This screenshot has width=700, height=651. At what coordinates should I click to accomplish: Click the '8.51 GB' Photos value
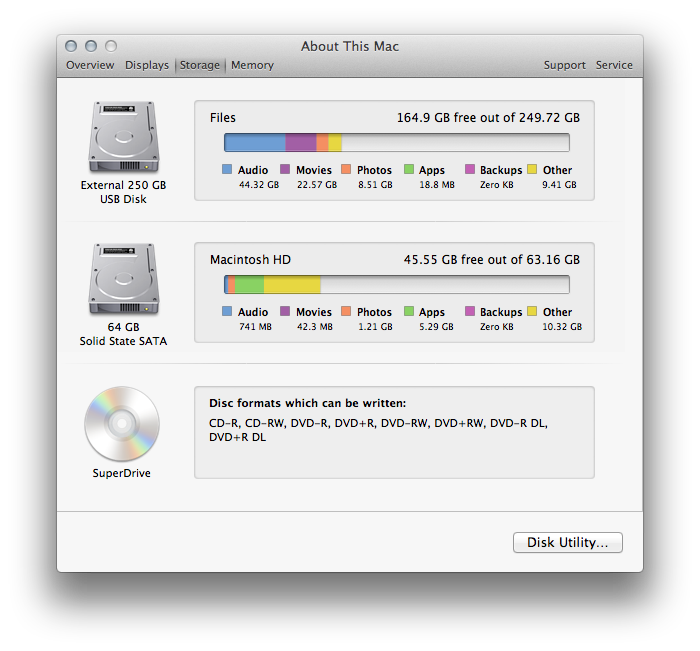coord(375,185)
